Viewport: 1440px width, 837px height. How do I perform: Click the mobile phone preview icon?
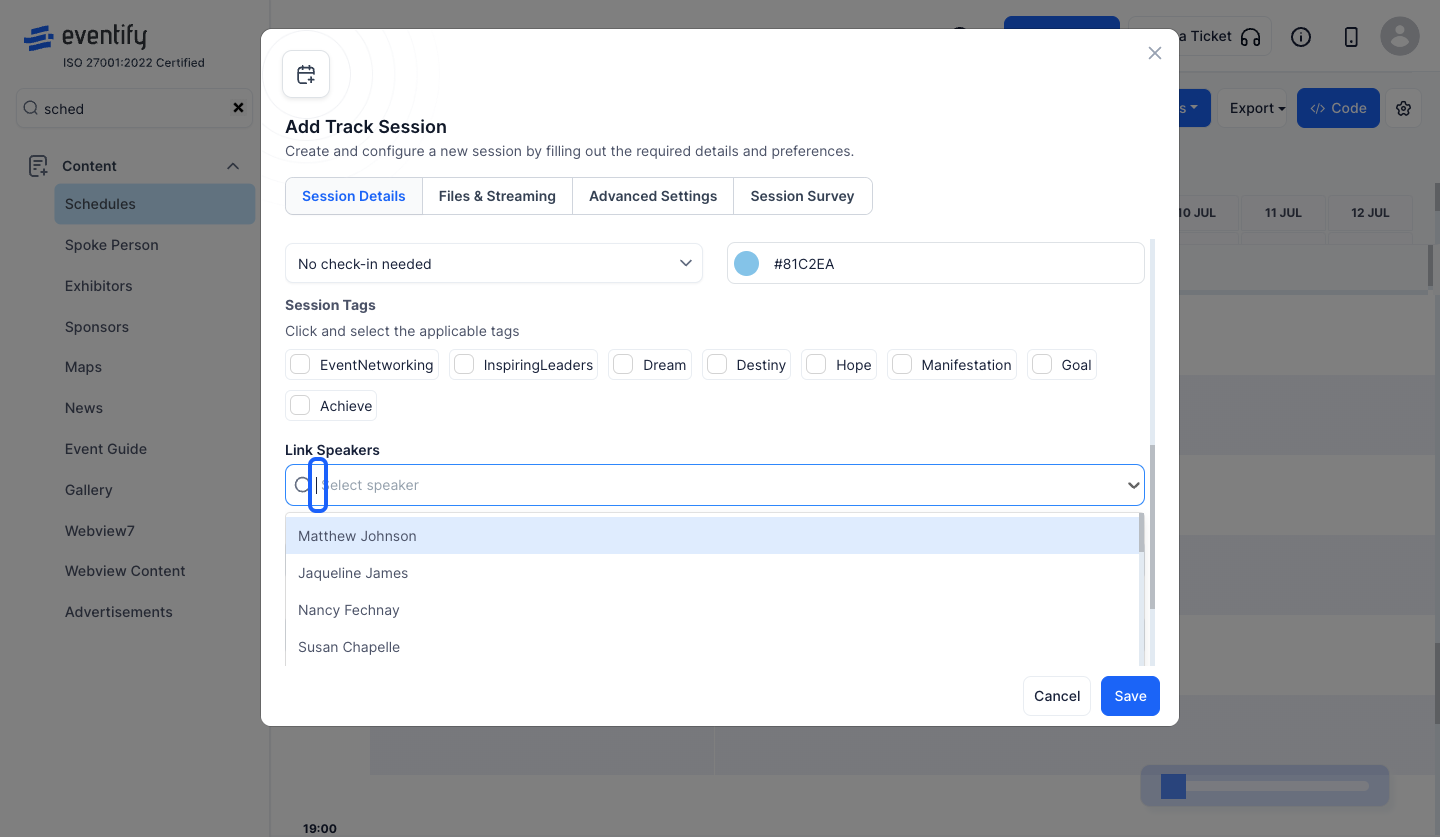point(1351,37)
